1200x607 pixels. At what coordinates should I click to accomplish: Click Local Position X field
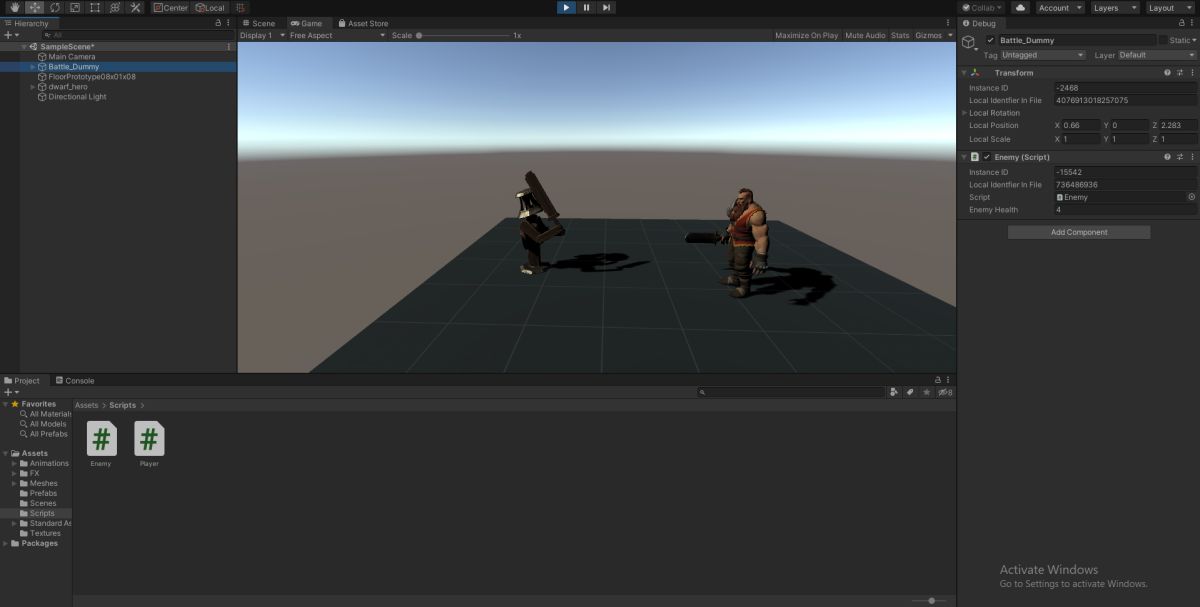[x=1081, y=125]
